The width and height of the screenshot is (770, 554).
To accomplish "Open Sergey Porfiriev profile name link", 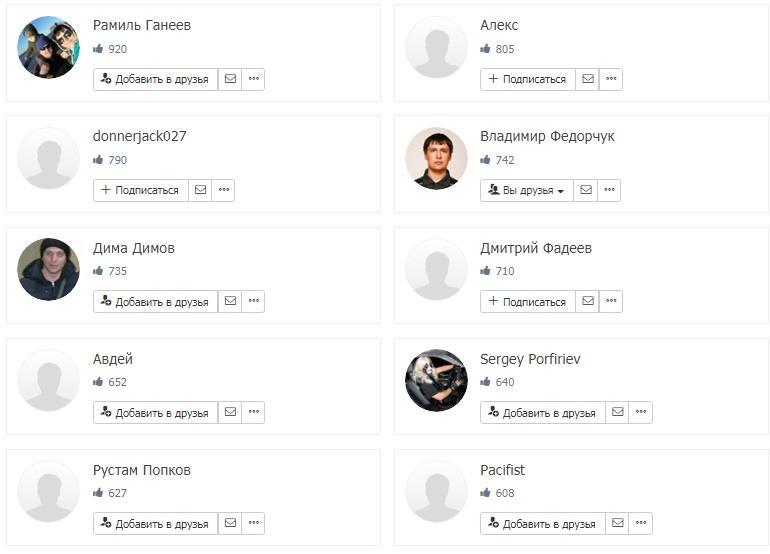I will [530, 359].
